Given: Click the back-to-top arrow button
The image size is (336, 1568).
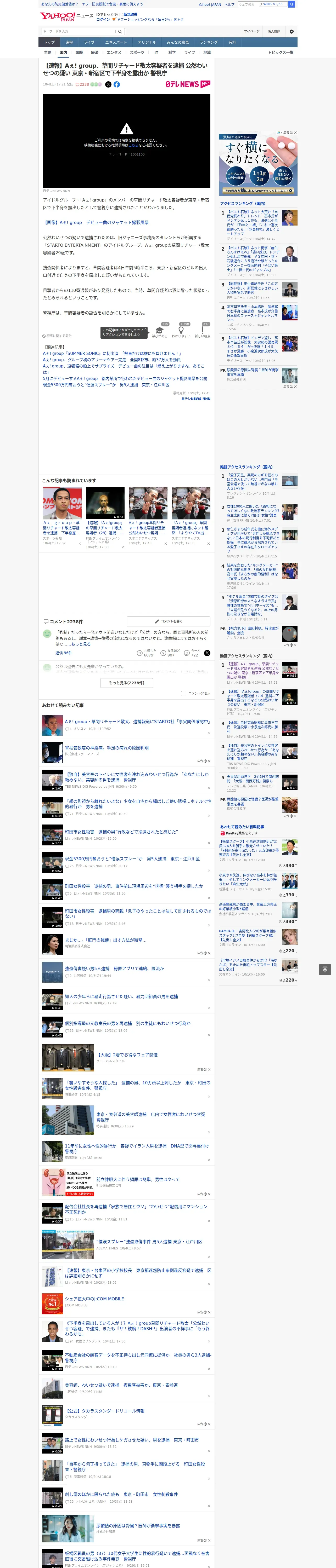Looking at the screenshot, I should (x=325, y=970).
